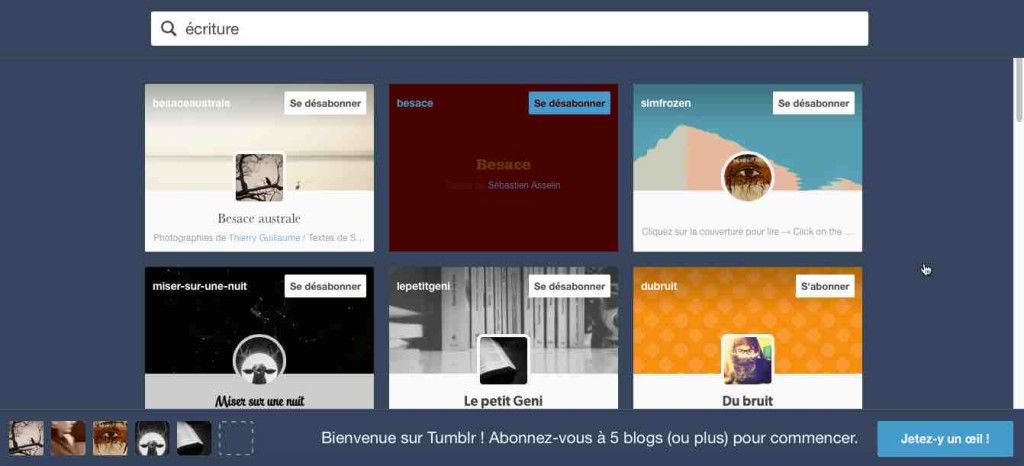
Task: Open simfrozen blog name link
Action: [665, 103]
